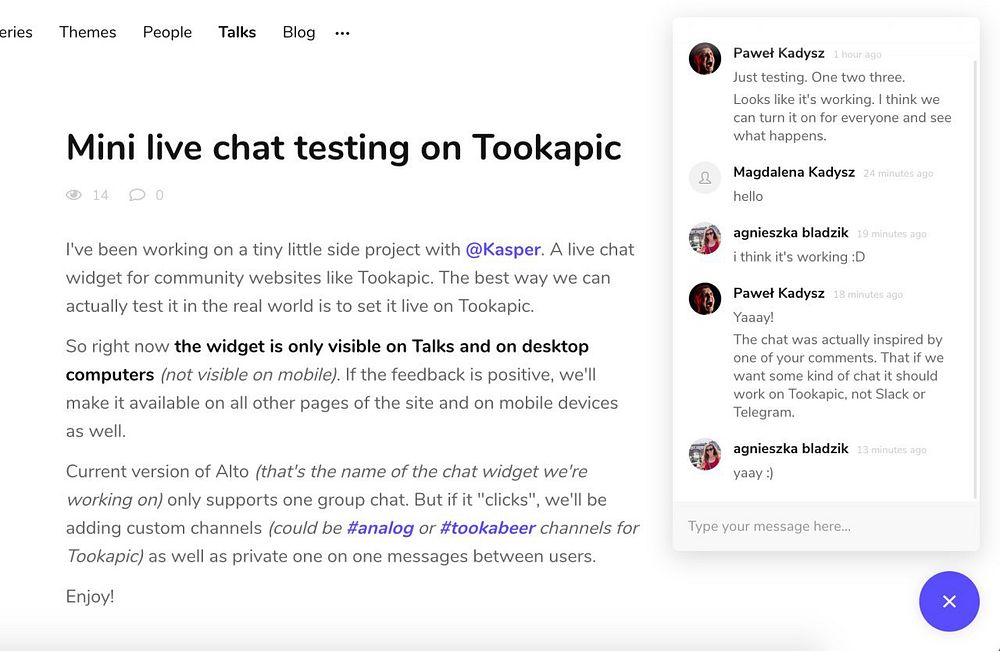Follow the #tookabeer channel link
The height and width of the screenshot is (651, 1000).
[488, 527]
